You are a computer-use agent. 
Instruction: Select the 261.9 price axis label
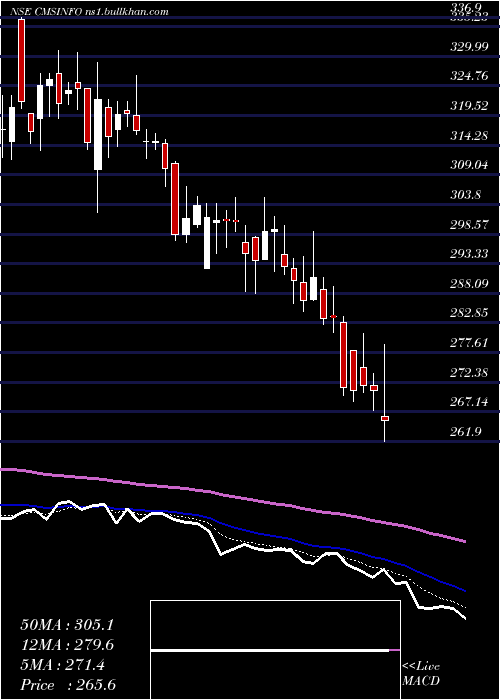pos(466,432)
